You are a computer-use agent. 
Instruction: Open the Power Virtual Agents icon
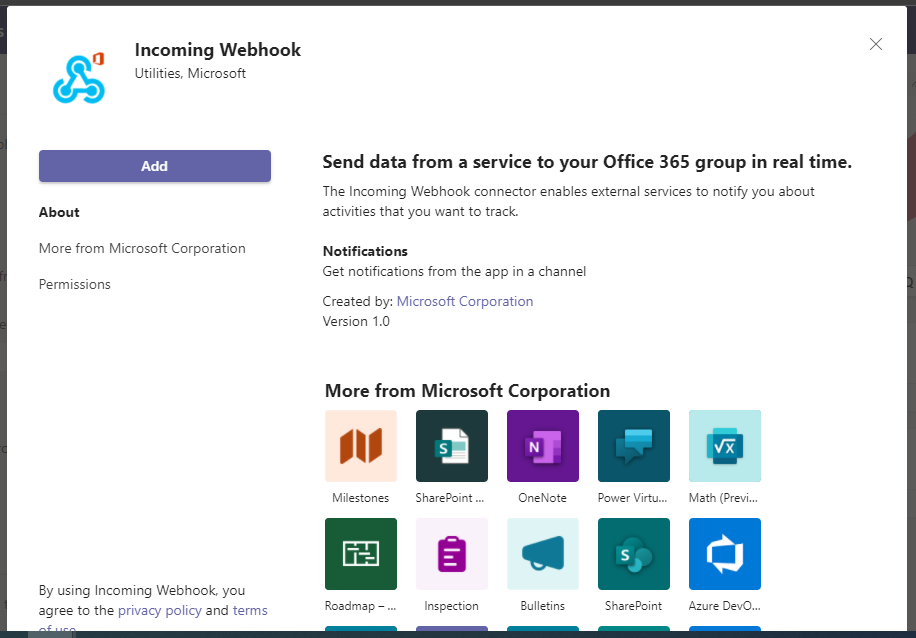pos(634,446)
